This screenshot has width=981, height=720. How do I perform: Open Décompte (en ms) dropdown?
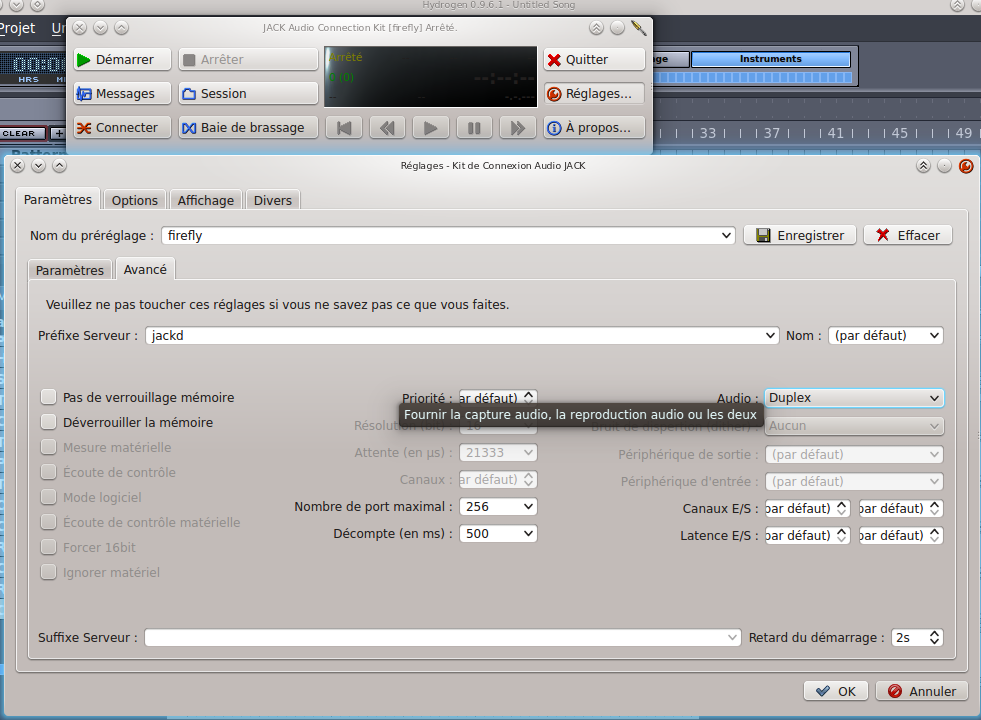click(498, 534)
